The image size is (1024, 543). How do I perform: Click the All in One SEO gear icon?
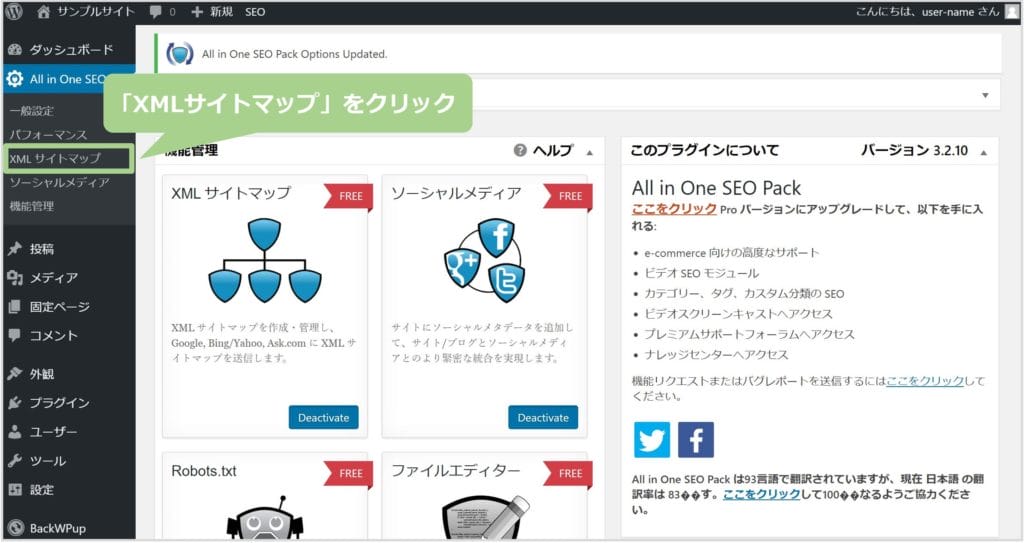(14, 79)
